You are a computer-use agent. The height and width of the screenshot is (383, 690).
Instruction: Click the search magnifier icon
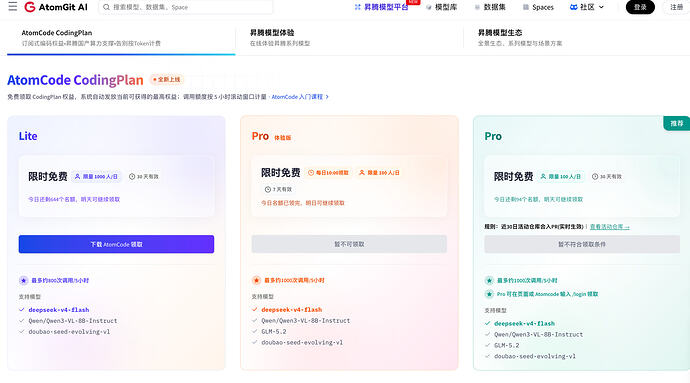106,7
